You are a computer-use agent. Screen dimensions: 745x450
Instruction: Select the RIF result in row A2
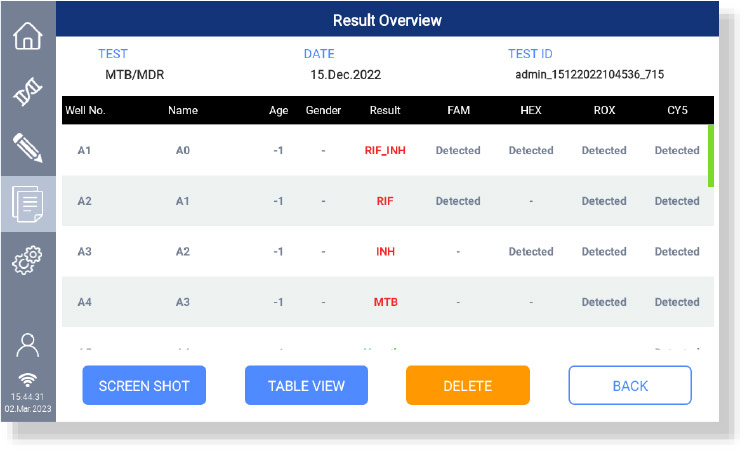click(385, 201)
